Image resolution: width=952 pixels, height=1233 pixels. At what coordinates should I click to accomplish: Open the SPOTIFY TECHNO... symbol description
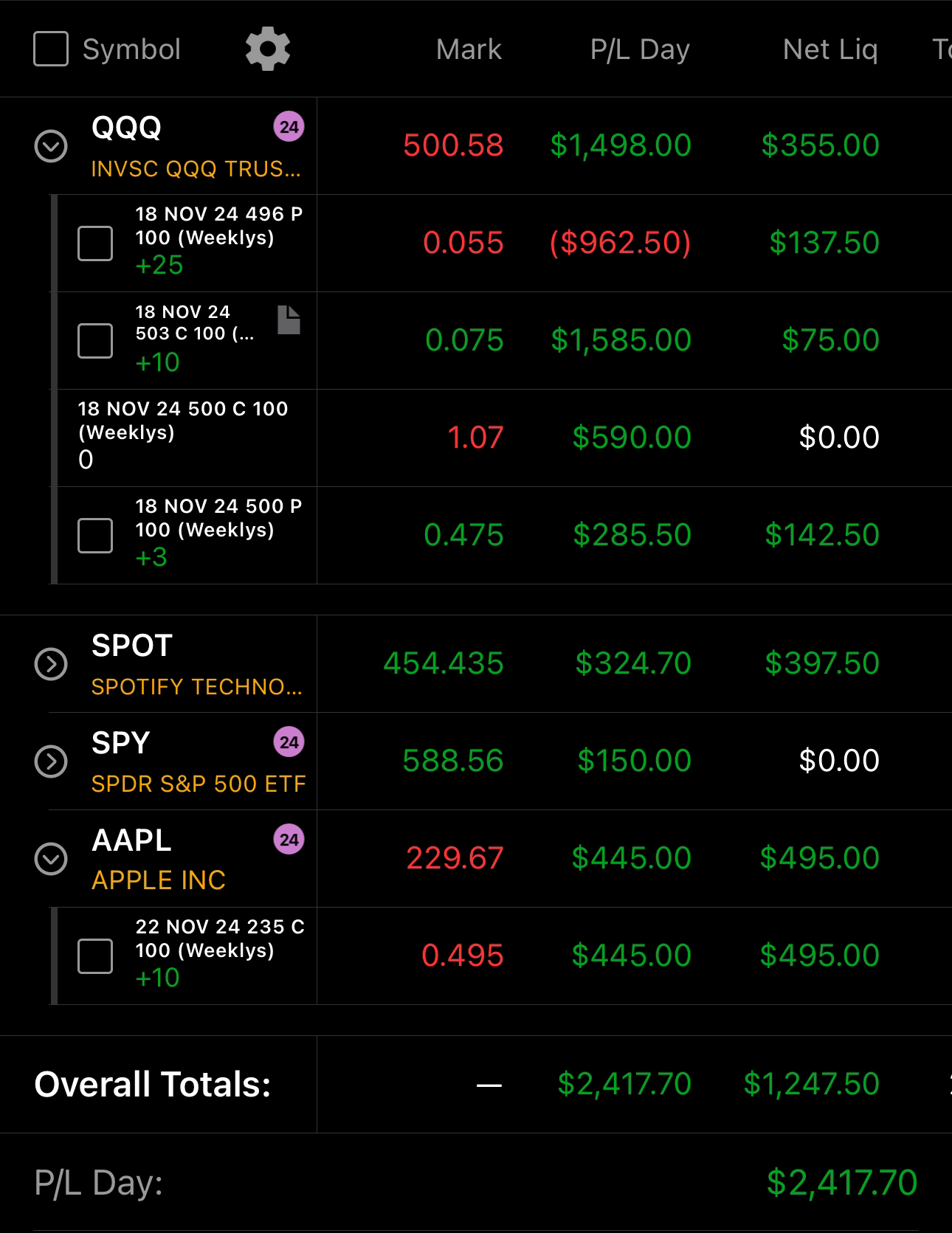(x=196, y=687)
